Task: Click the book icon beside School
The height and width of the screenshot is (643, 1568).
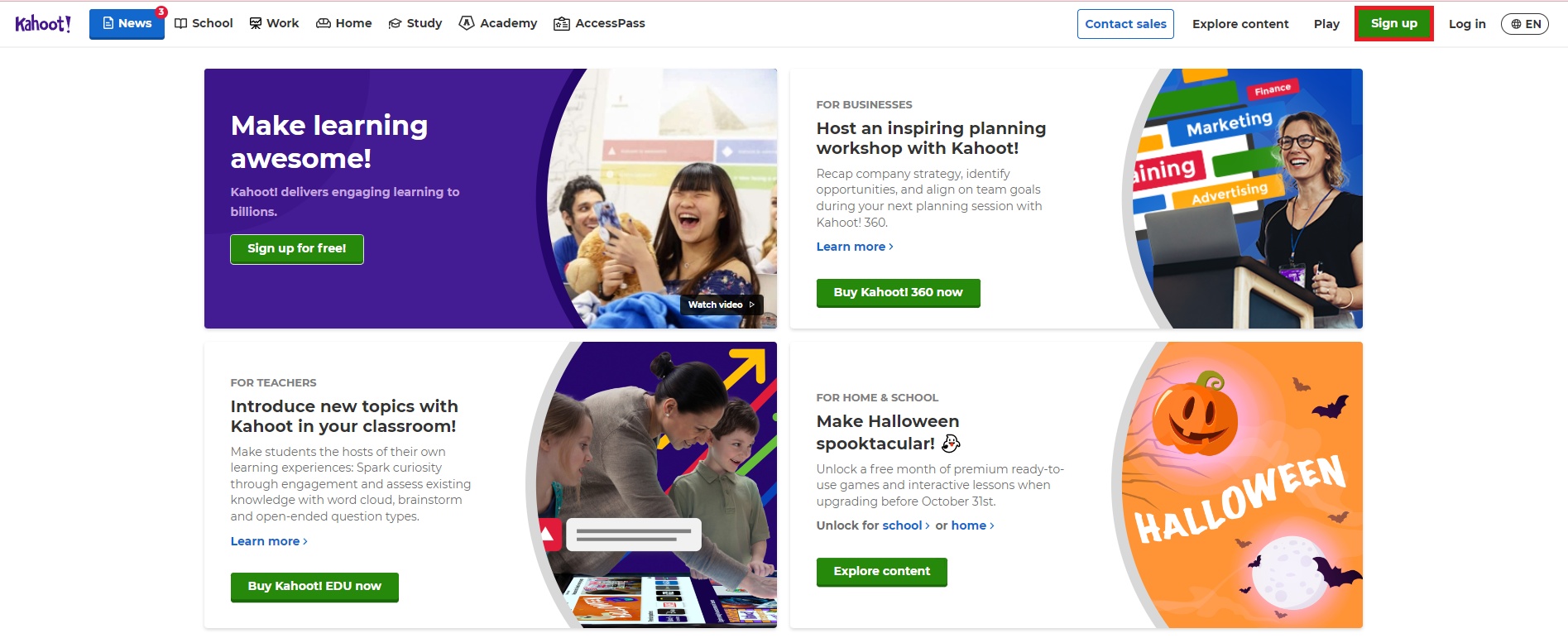Action: click(180, 23)
